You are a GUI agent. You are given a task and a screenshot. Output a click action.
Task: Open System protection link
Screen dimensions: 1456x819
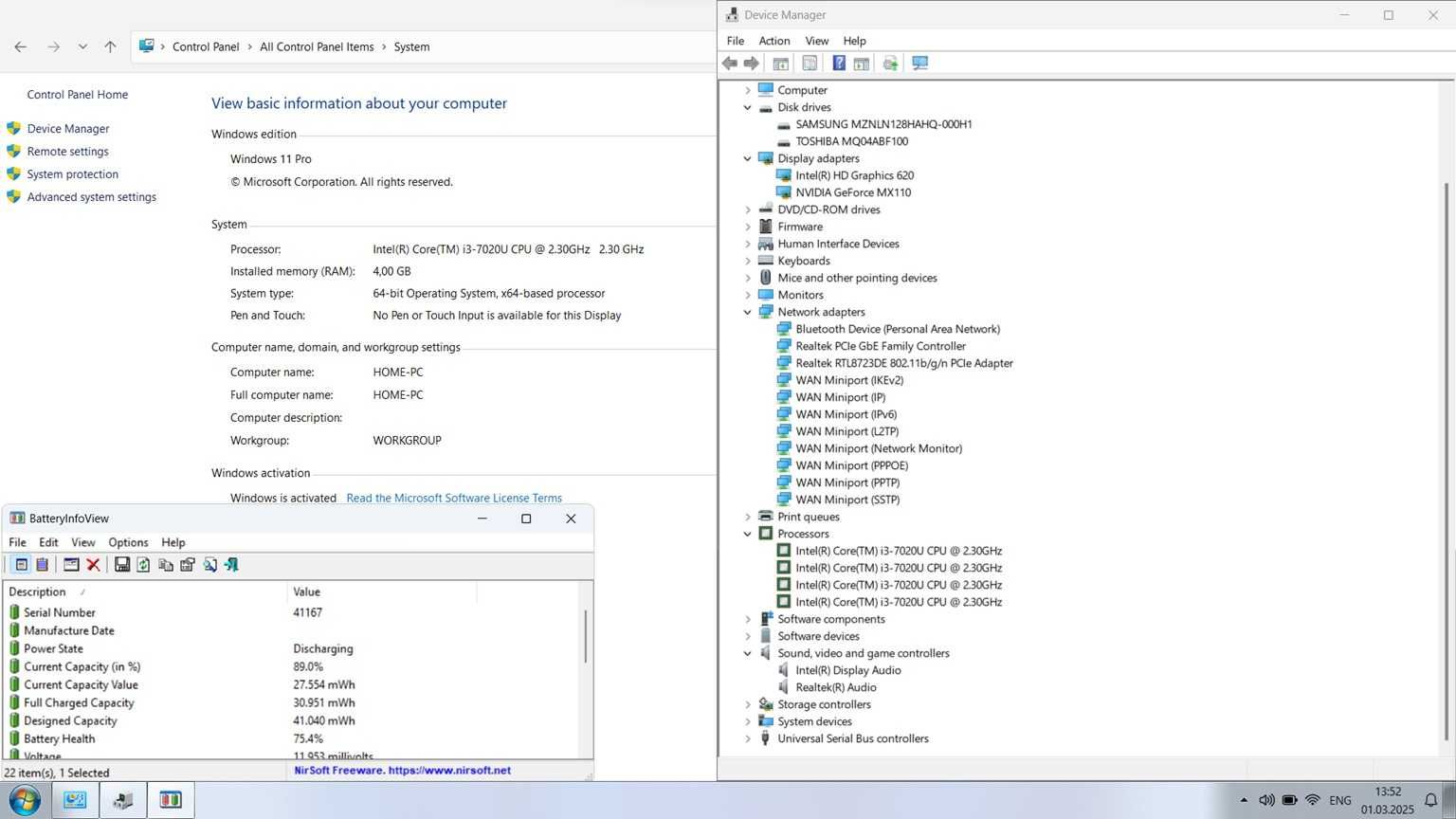point(73,174)
